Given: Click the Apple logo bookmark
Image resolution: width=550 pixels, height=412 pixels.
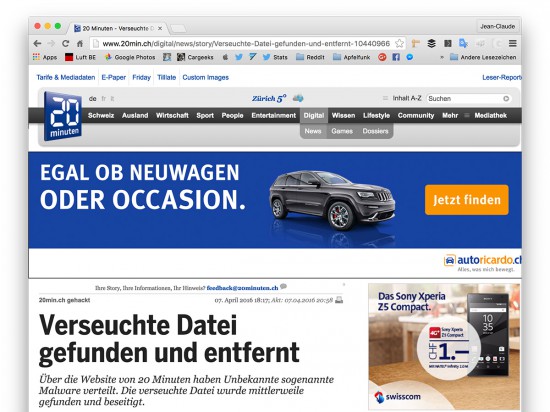Looking at the screenshot, I should [225, 57].
